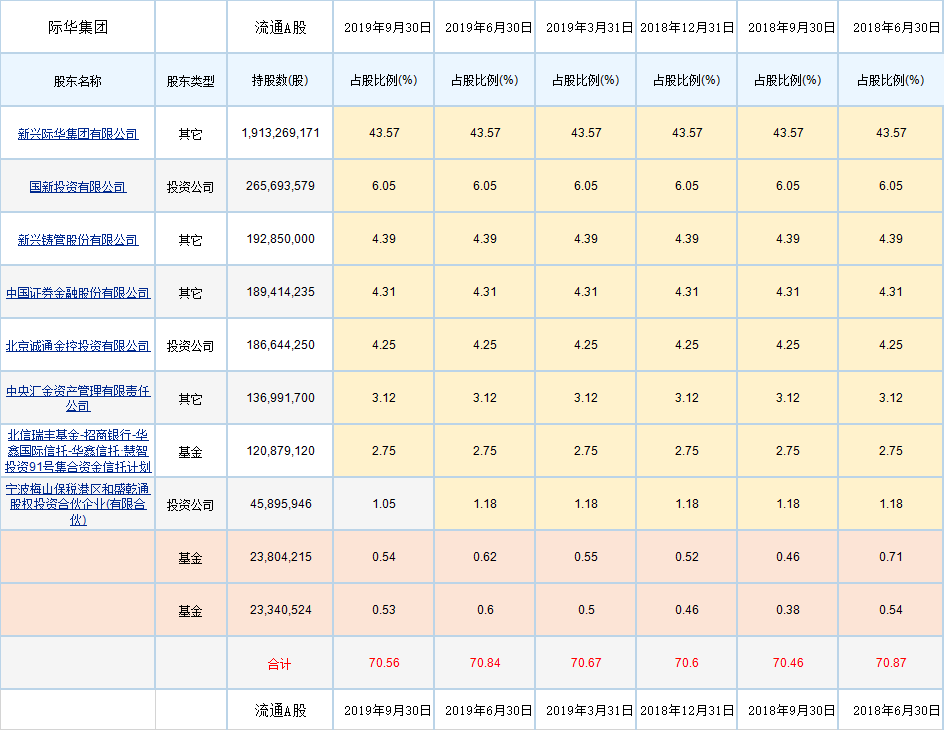Image resolution: width=944 pixels, height=730 pixels.
Task: Select the share count 23,340,524
Action: tap(281, 610)
